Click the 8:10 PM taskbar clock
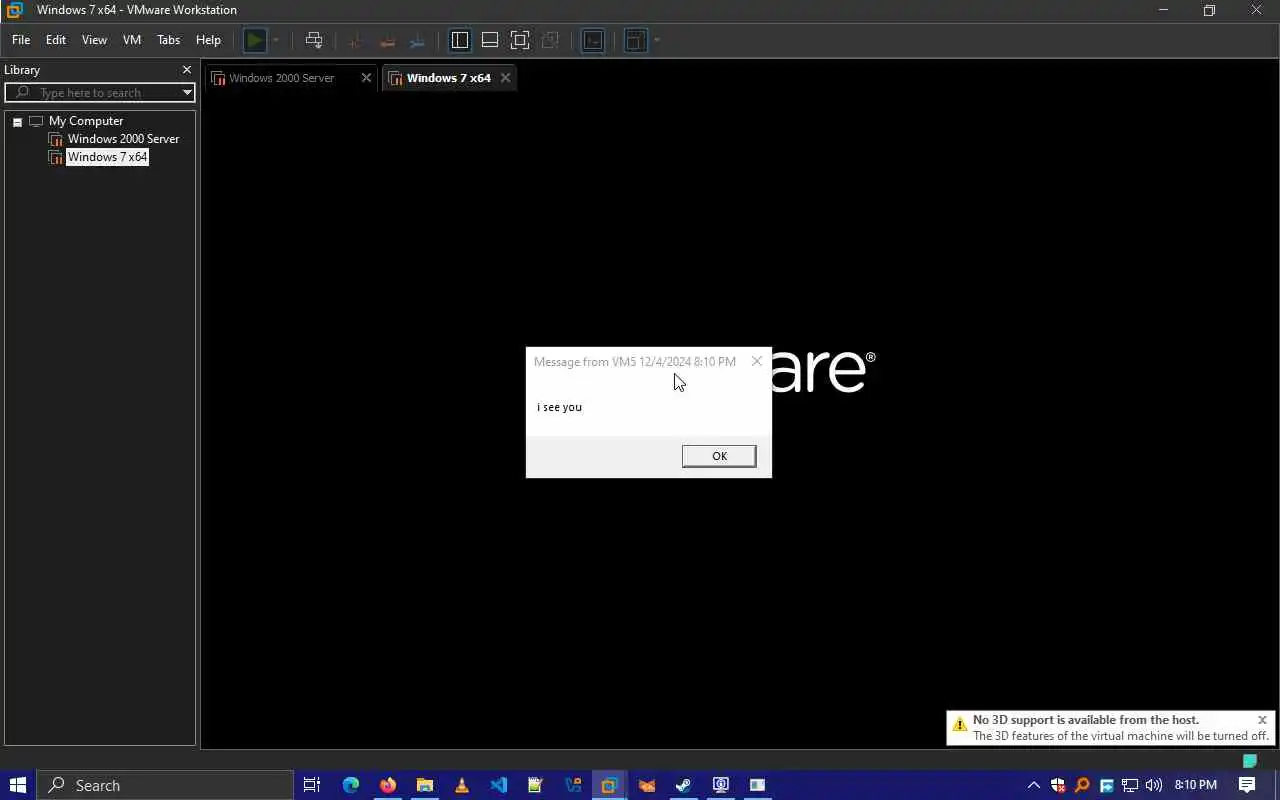Image resolution: width=1280 pixels, height=800 pixels. (1196, 785)
